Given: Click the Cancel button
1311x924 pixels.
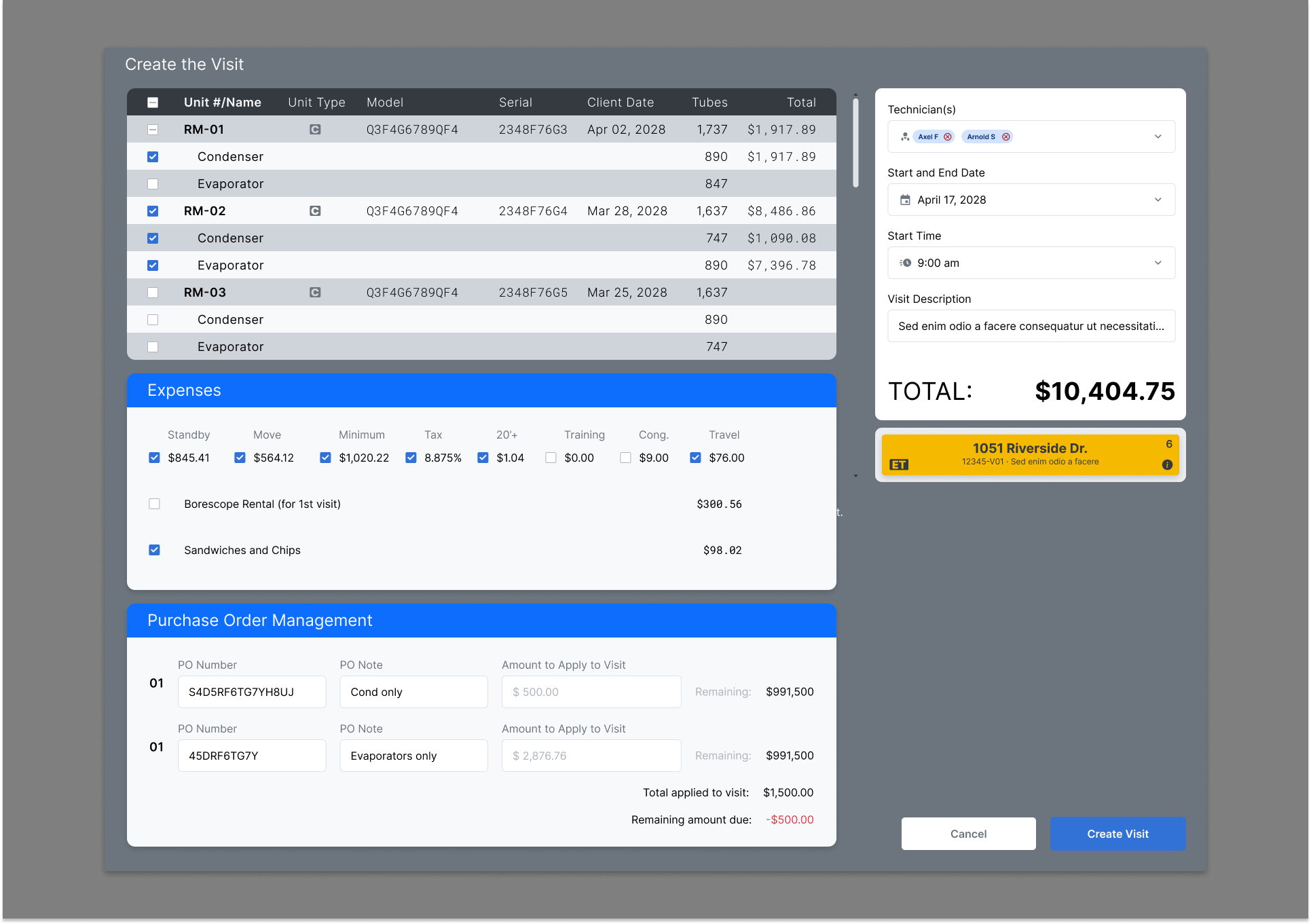Looking at the screenshot, I should (968, 834).
